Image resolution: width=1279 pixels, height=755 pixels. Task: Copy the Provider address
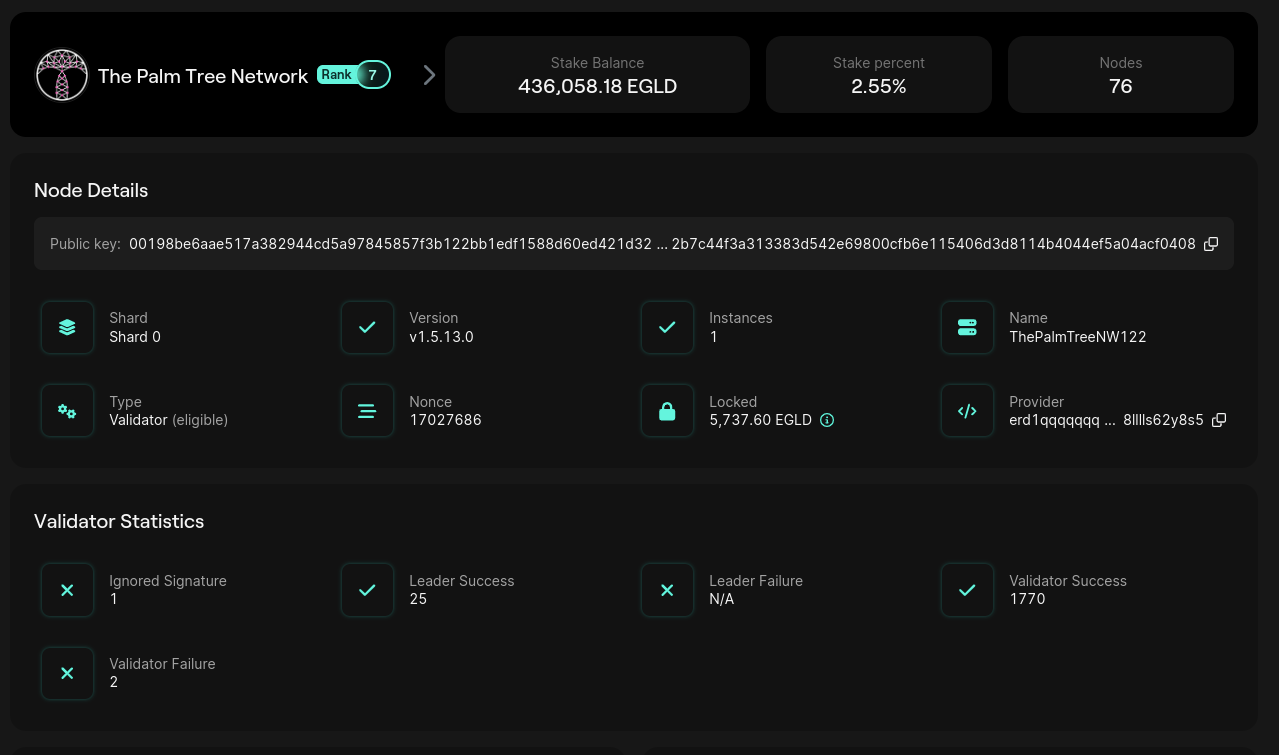[1219, 420]
